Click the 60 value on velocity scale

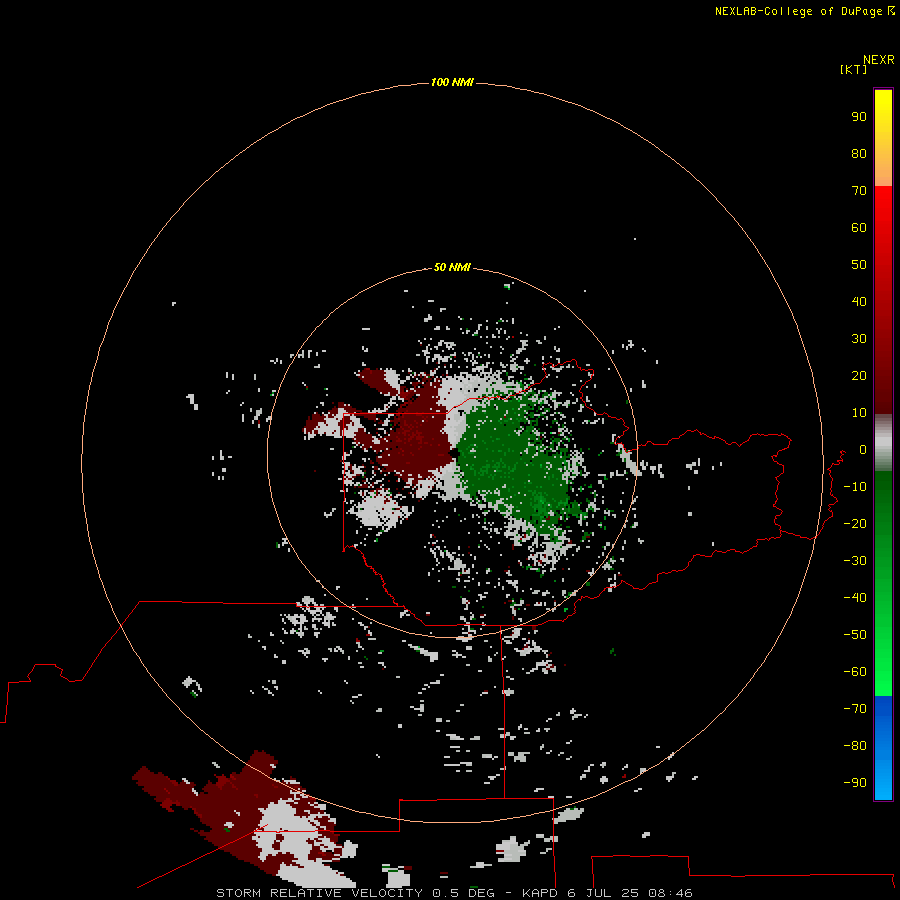859,227
